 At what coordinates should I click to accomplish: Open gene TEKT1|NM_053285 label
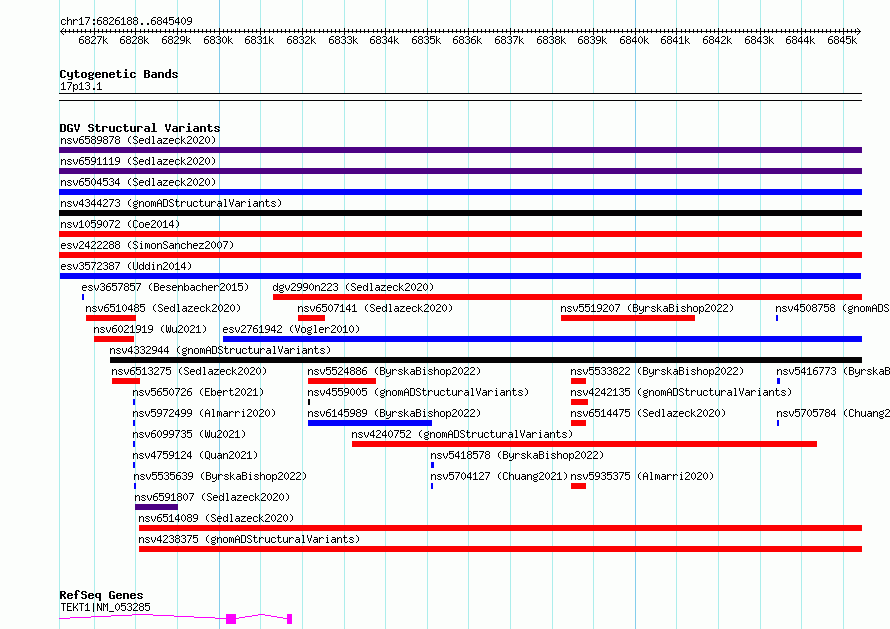[105, 607]
